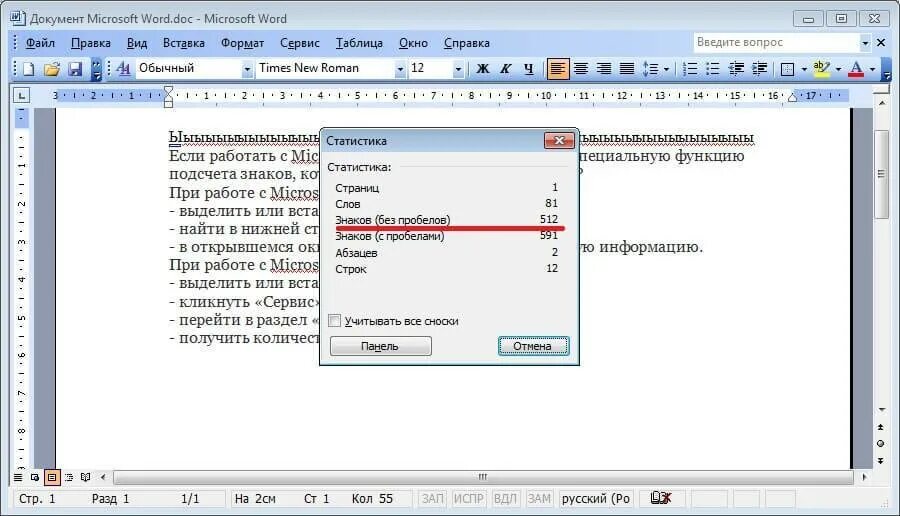
Task: Start a numbered list
Action: (690, 69)
